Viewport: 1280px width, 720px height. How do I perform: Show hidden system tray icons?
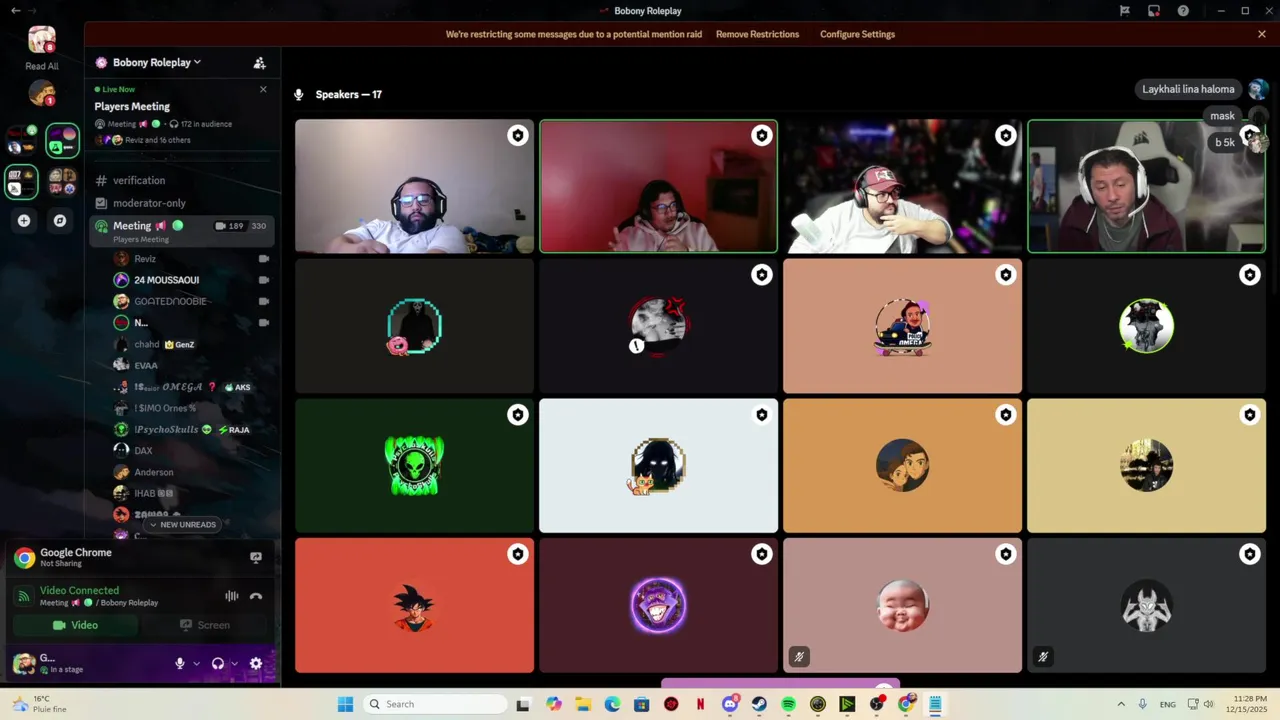pyautogui.click(x=1121, y=704)
